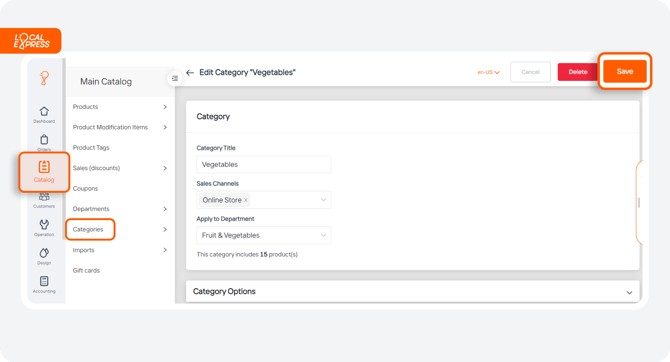Expand the Category Options section
670x362 pixels.
coord(629,293)
